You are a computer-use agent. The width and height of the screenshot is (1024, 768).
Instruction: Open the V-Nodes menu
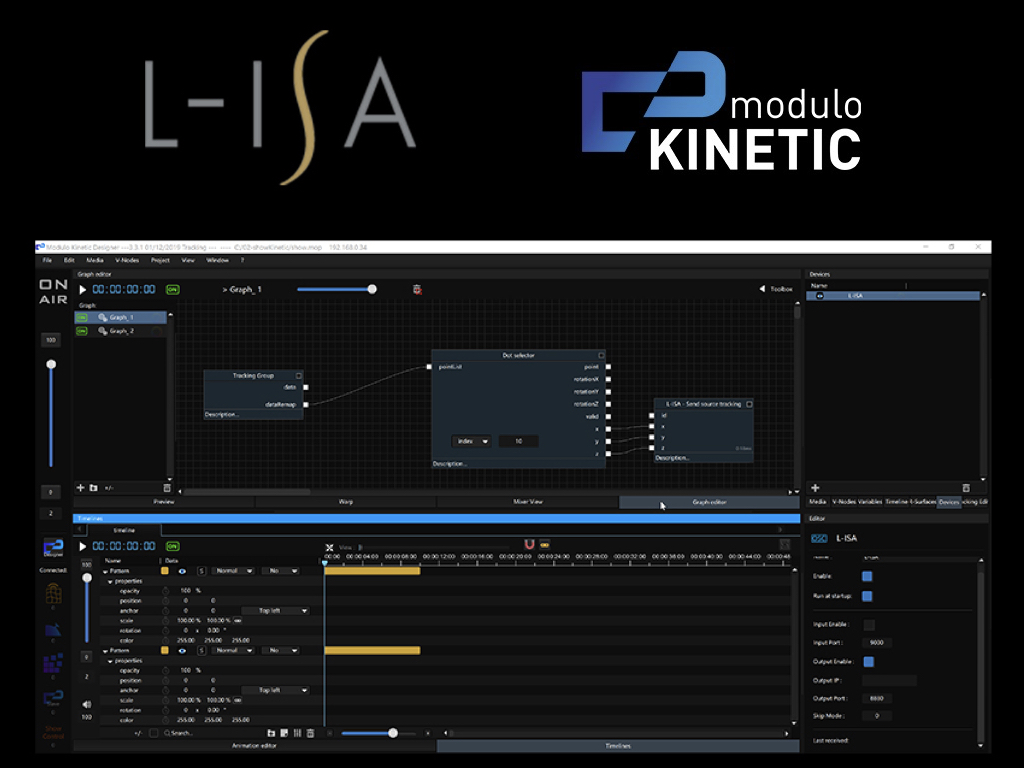point(127,260)
